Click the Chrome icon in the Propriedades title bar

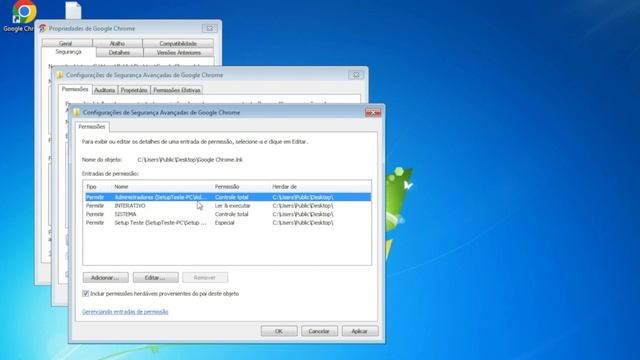click(x=43, y=29)
